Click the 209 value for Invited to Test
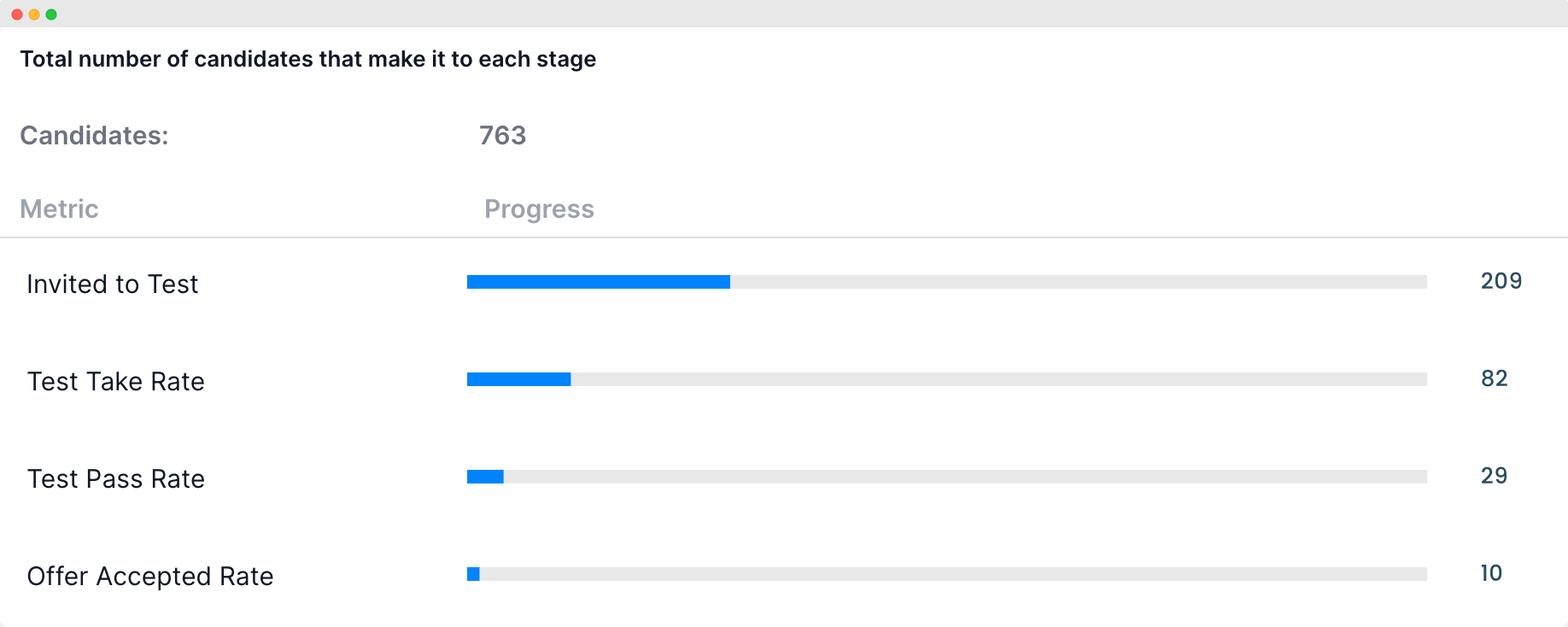This screenshot has width=1568, height=627. (x=1501, y=281)
